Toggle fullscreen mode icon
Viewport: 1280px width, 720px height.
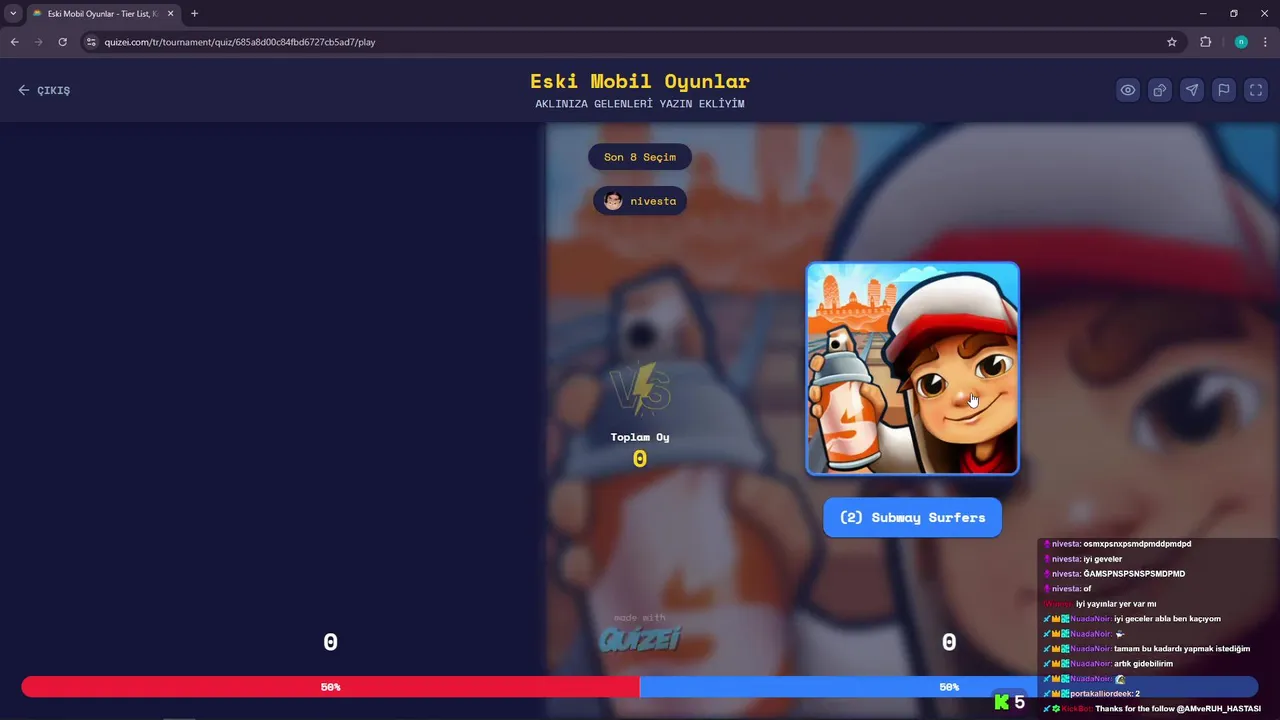(x=1256, y=90)
